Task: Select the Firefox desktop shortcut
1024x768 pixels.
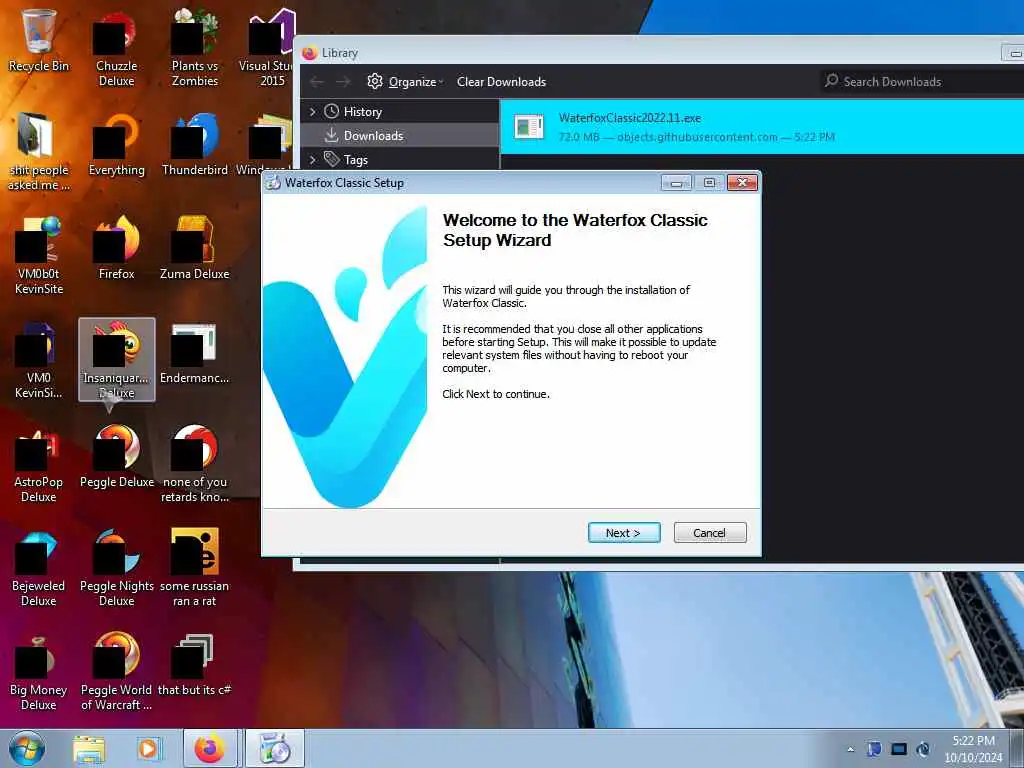Action: click(x=116, y=248)
